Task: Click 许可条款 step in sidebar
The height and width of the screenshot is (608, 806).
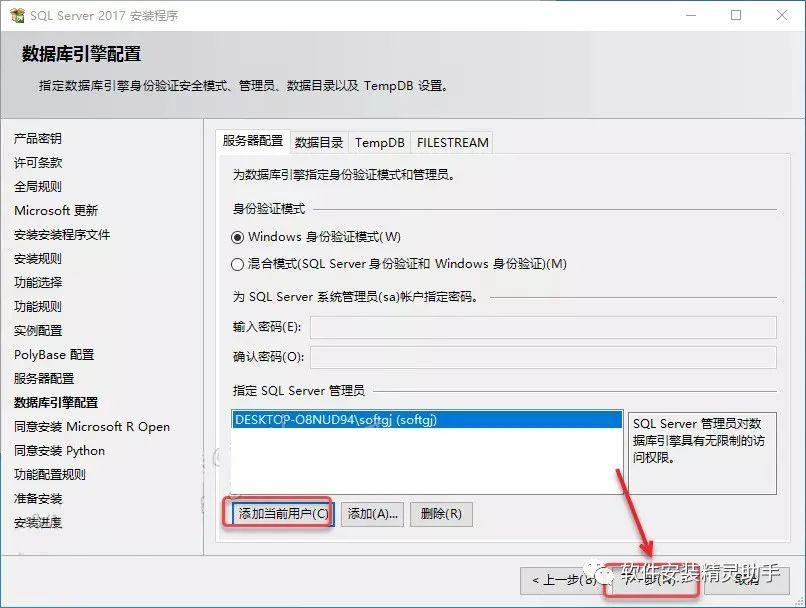Action: (38, 162)
